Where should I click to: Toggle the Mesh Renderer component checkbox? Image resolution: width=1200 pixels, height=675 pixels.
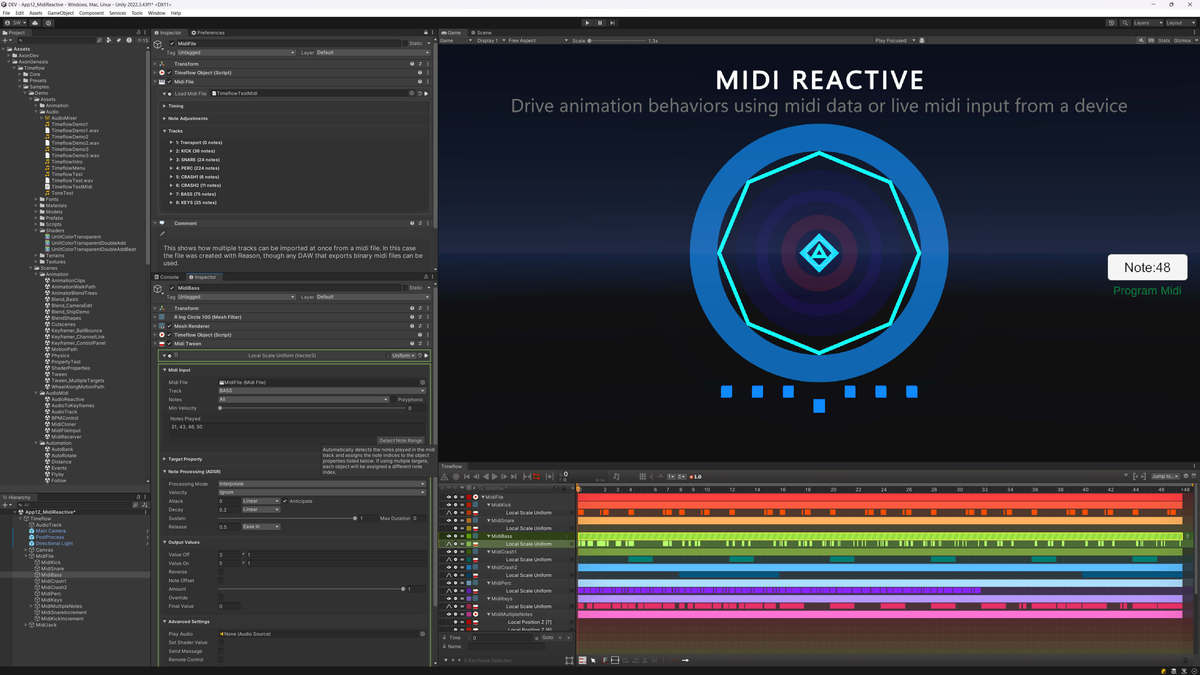pyautogui.click(x=169, y=326)
